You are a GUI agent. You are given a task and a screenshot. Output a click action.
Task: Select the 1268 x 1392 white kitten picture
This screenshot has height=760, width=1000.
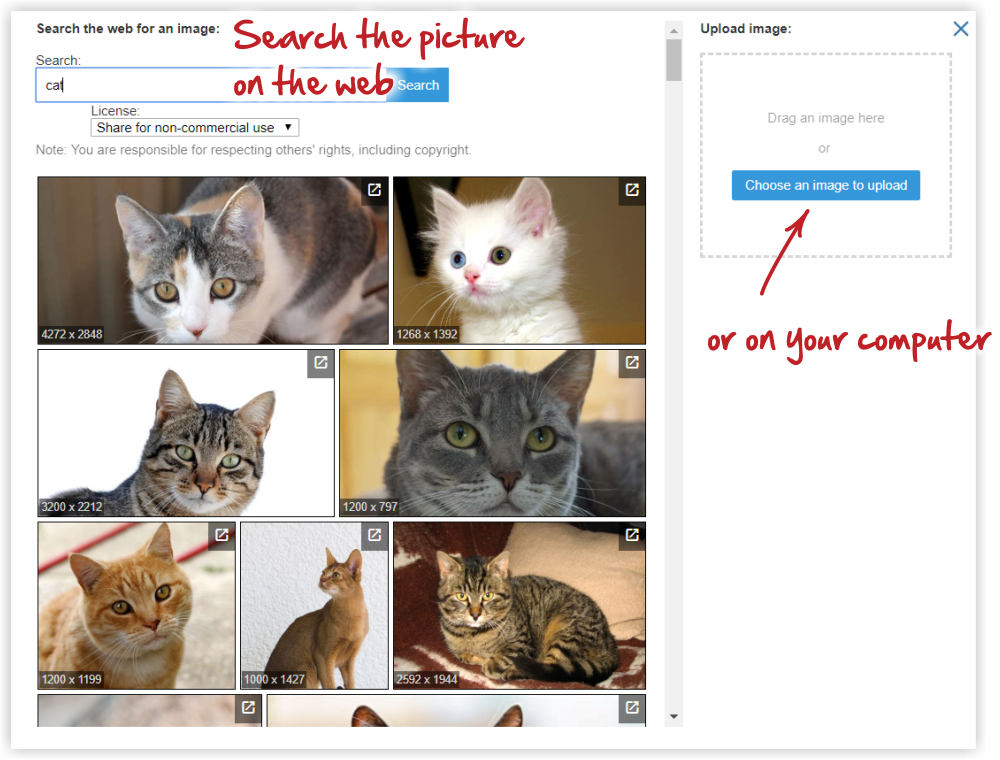click(x=519, y=261)
